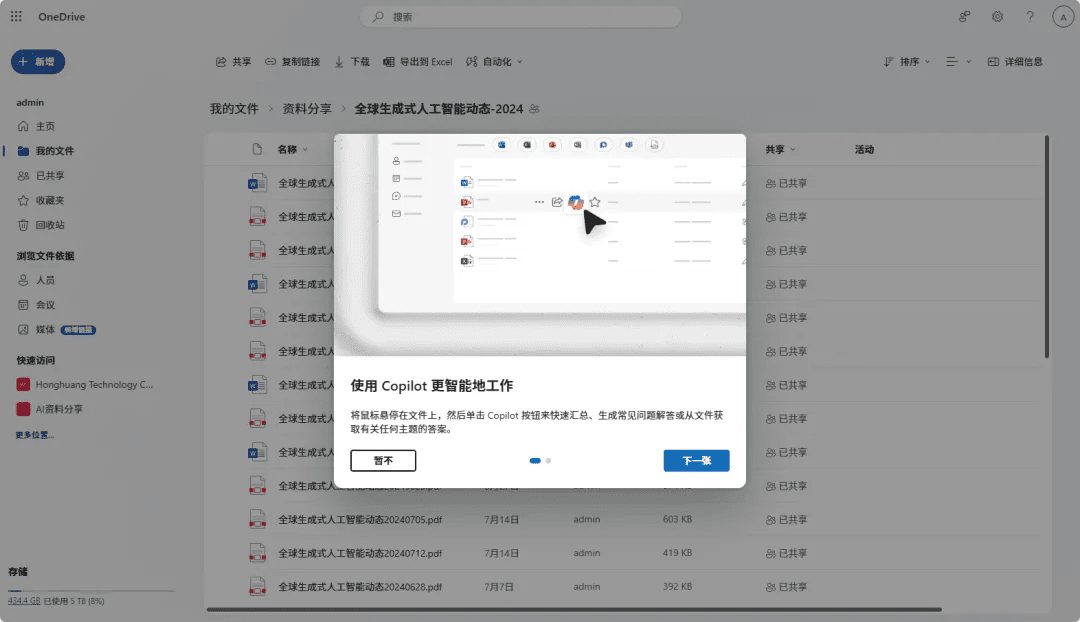Click 导出到 Excel toolbar item
Image resolution: width=1080 pixels, height=622 pixels.
coord(417,62)
